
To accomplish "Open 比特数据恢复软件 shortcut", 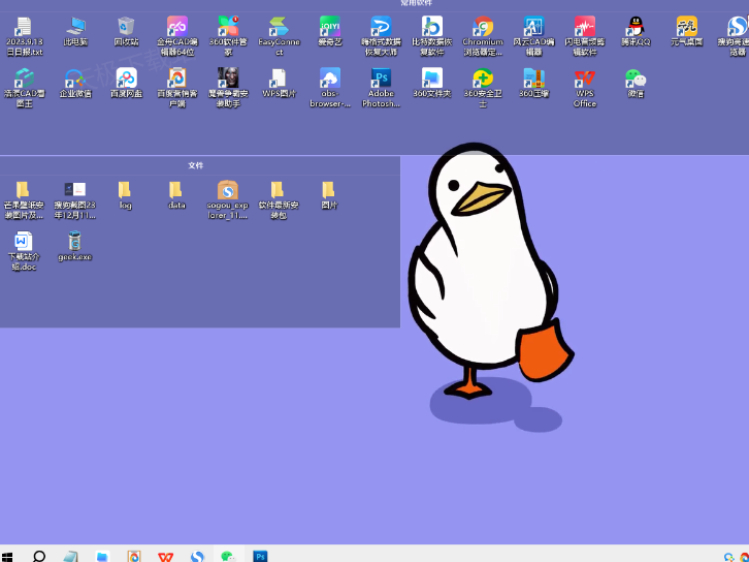I will click(x=432, y=36).
